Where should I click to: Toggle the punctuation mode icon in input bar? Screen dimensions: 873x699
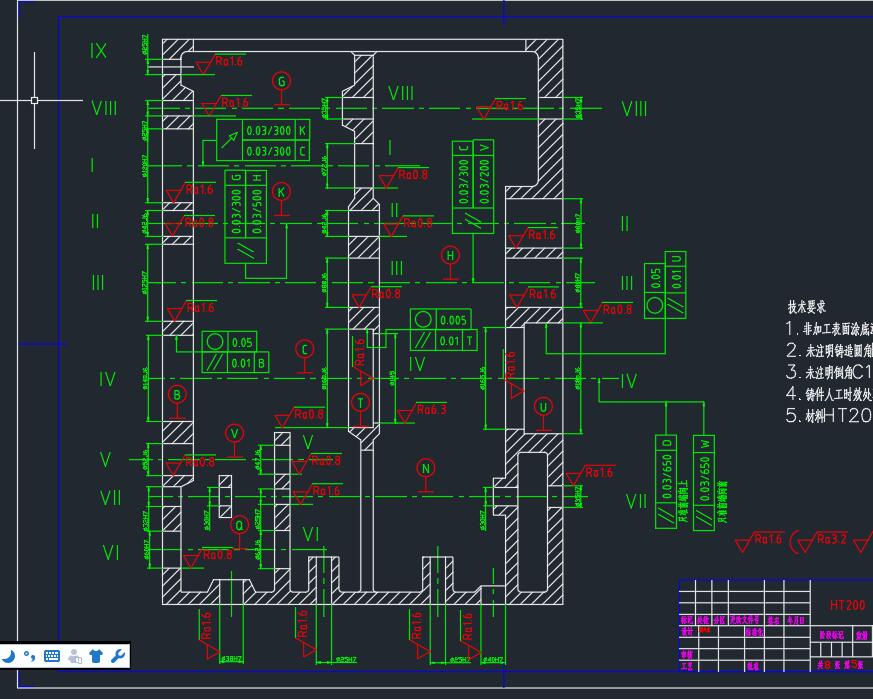coord(29,656)
